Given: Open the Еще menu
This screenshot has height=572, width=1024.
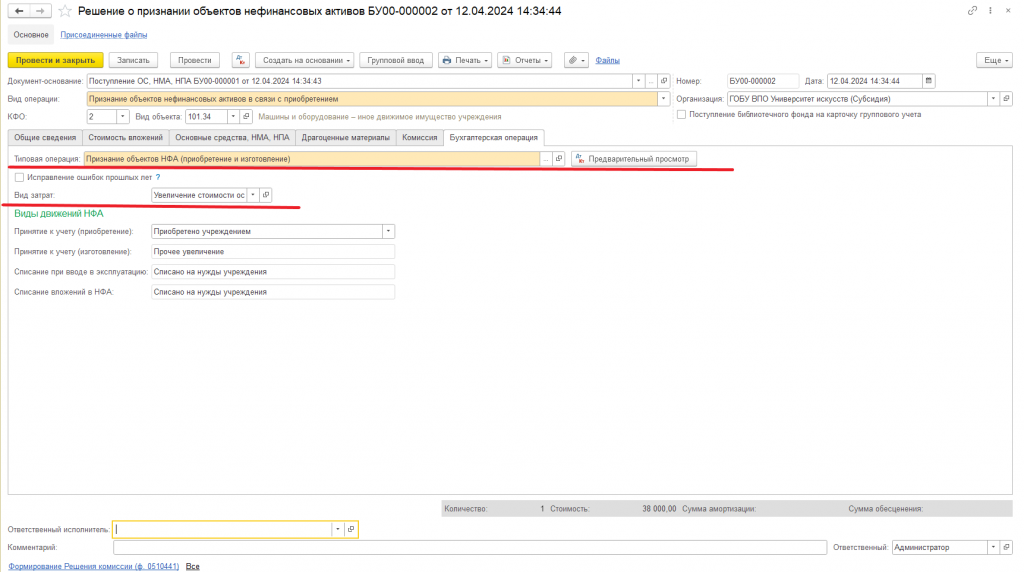Looking at the screenshot, I should [995, 60].
